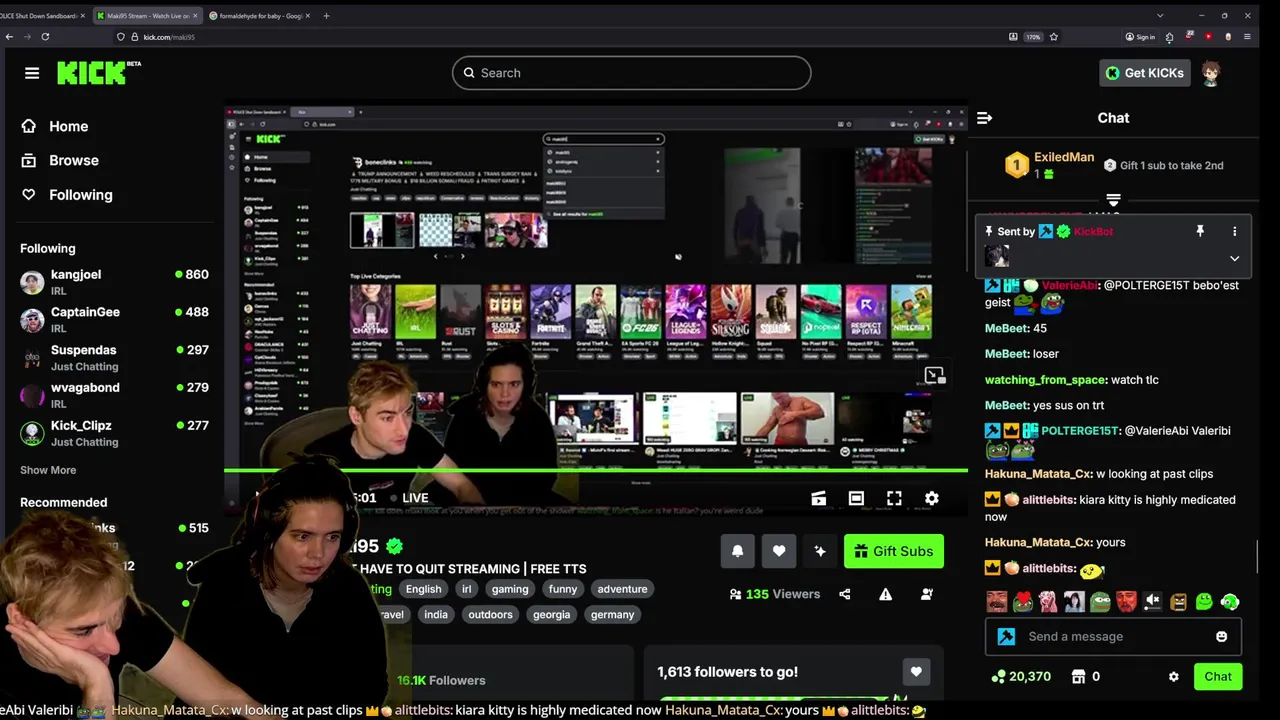
Task: Expand following list with Show More
Action: [x=48, y=470]
